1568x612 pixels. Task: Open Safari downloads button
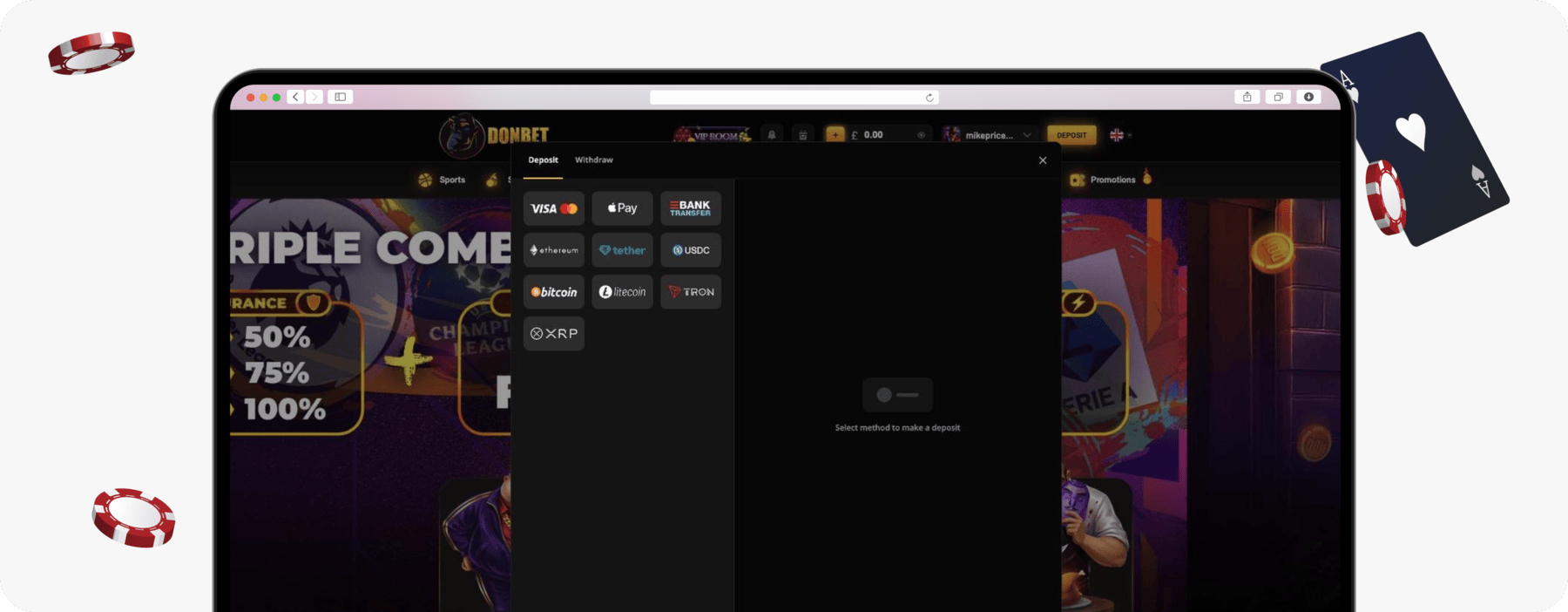coord(1308,97)
